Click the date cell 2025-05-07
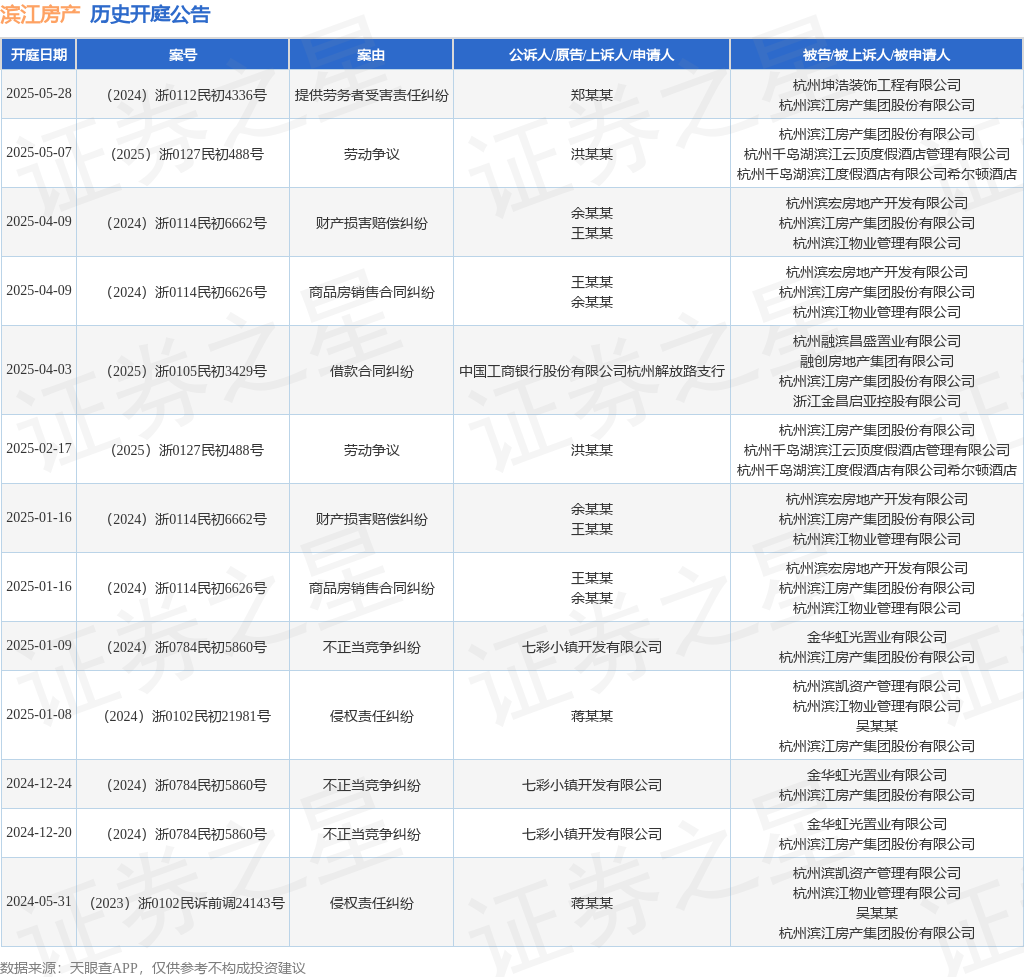 tap(39, 152)
